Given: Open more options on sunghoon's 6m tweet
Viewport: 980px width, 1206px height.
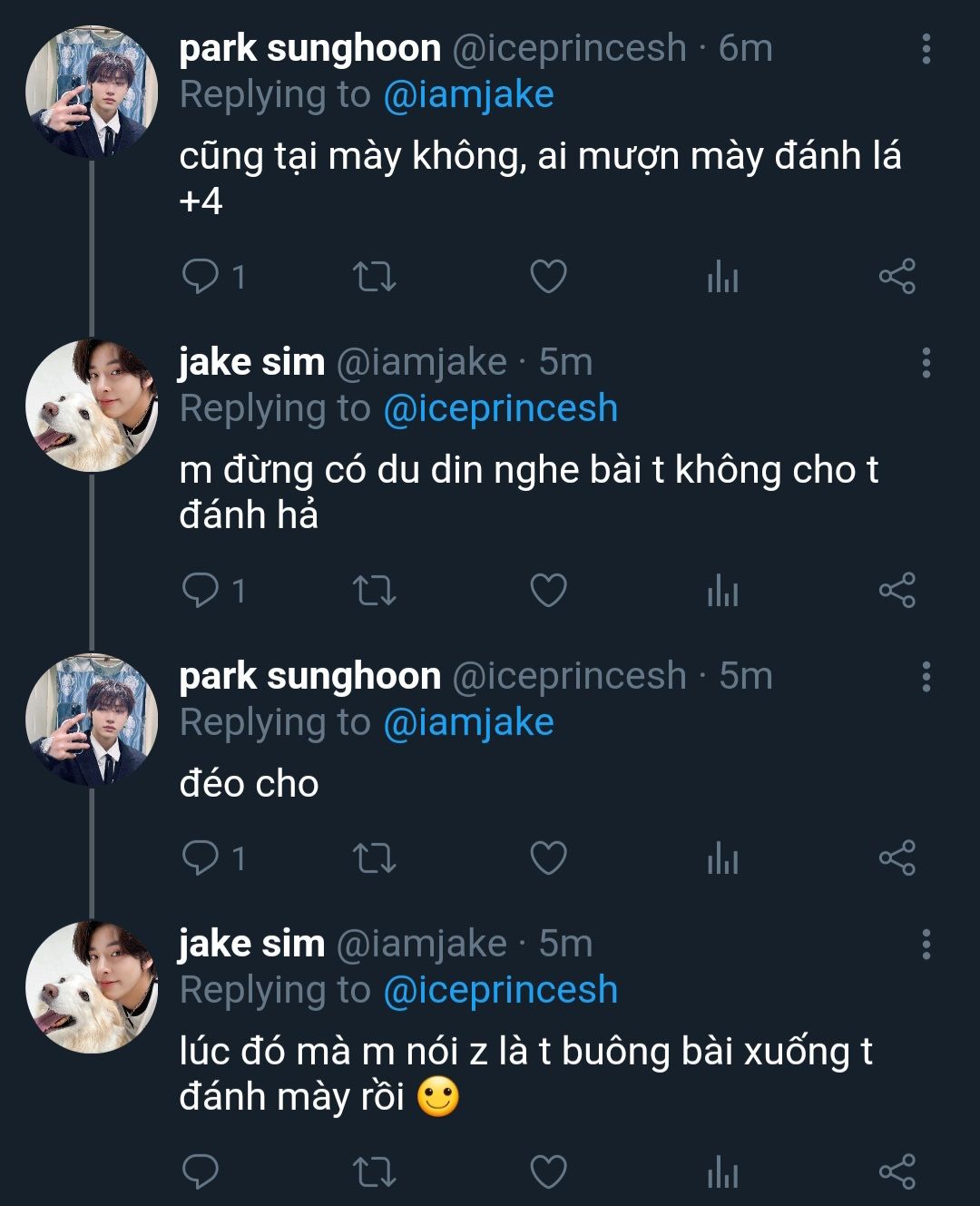Looking at the screenshot, I should click(x=926, y=49).
